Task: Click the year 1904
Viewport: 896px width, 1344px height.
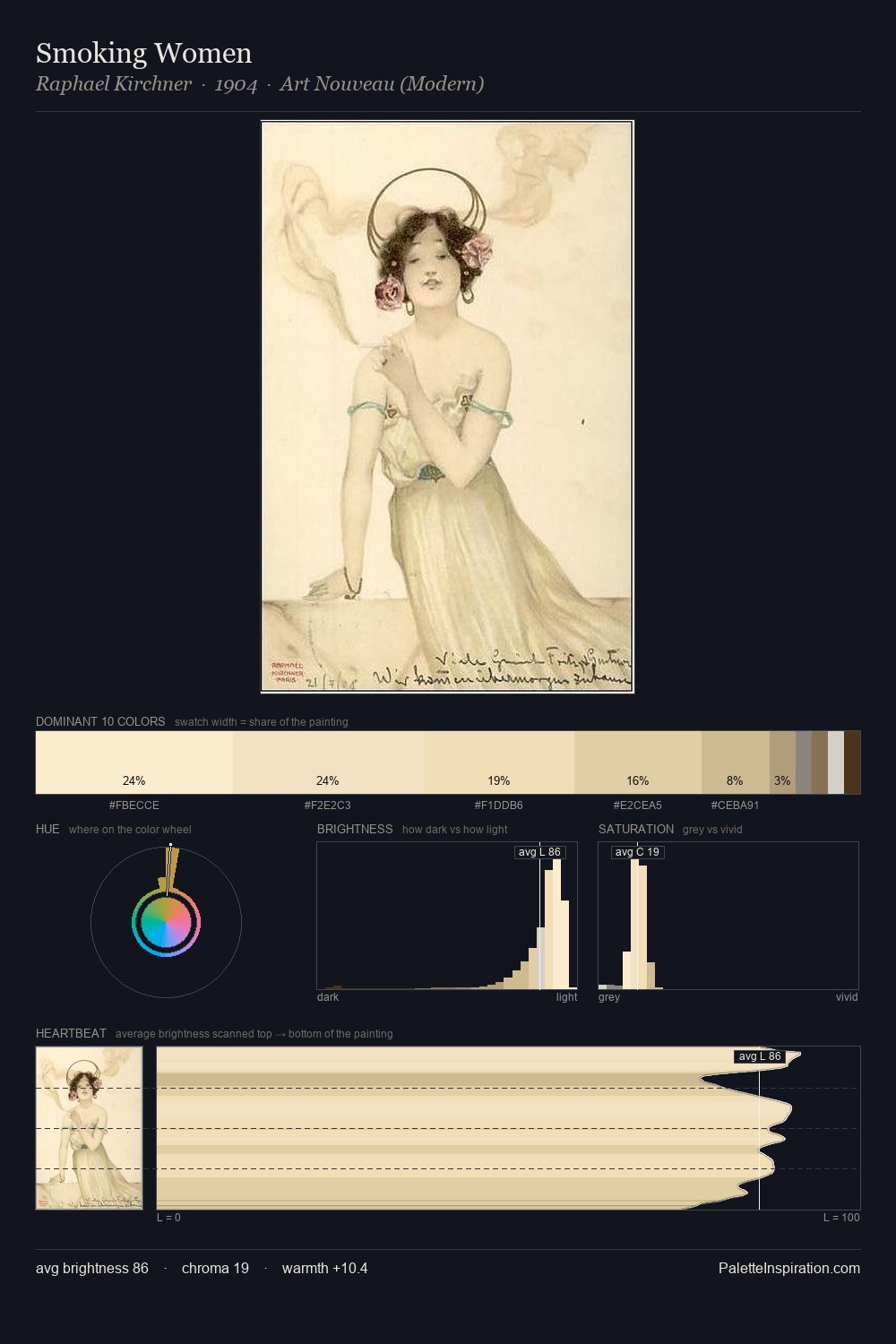Action: point(236,84)
